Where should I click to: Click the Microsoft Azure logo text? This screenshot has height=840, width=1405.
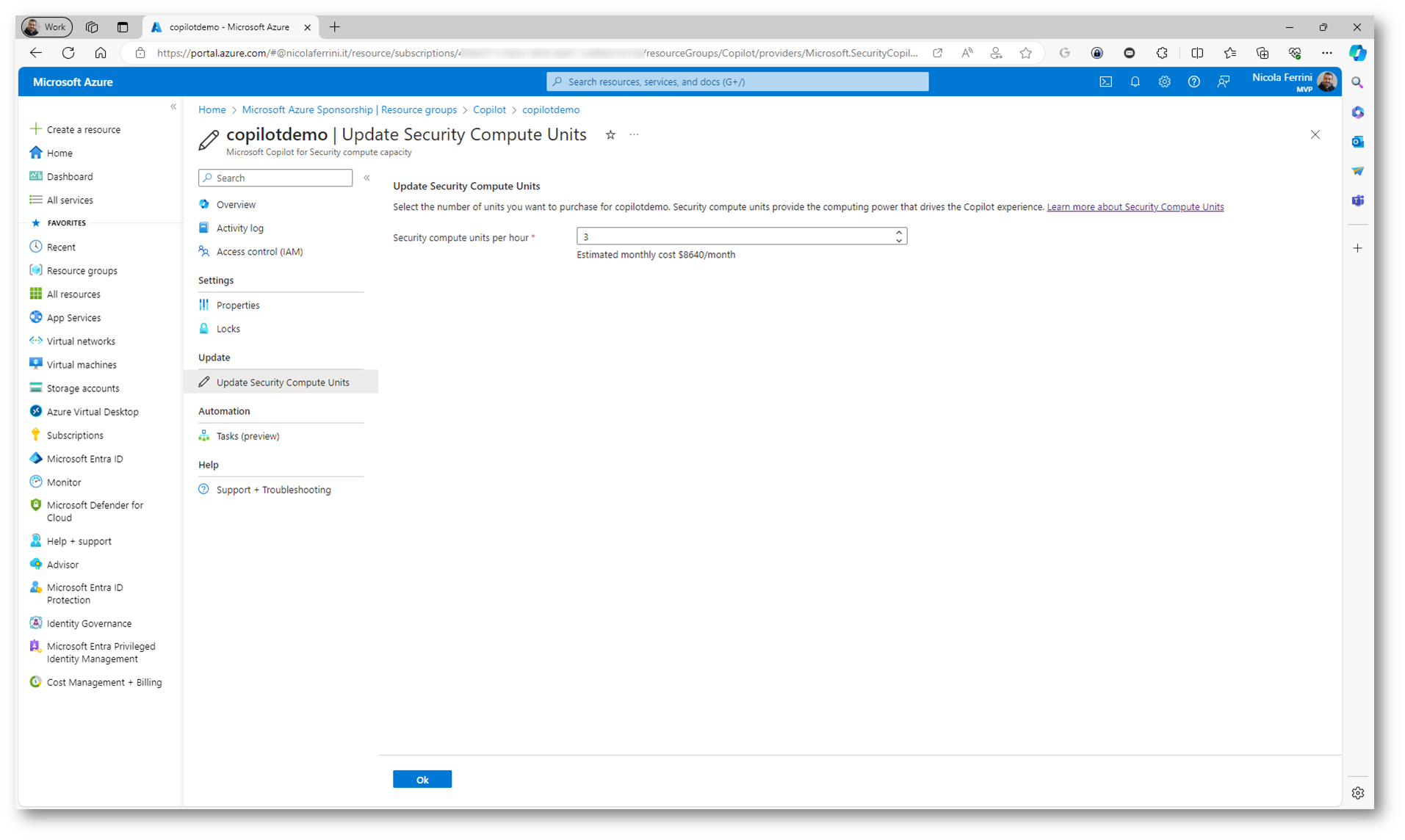[73, 82]
